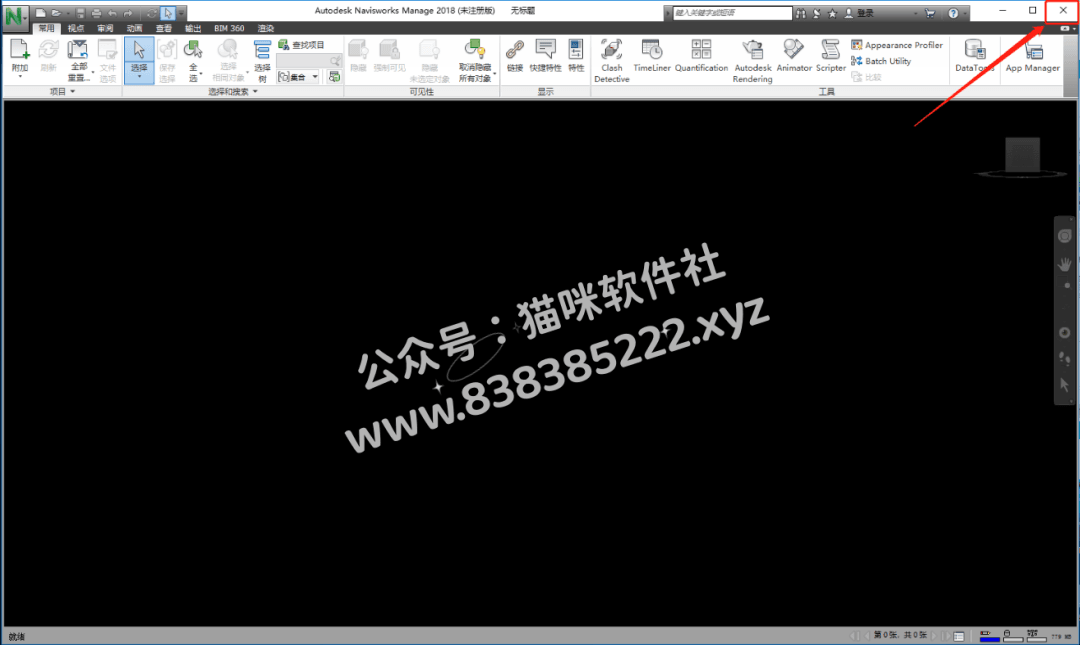
Task: Click the 就绪 status text
Action: click(x=17, y=637)
